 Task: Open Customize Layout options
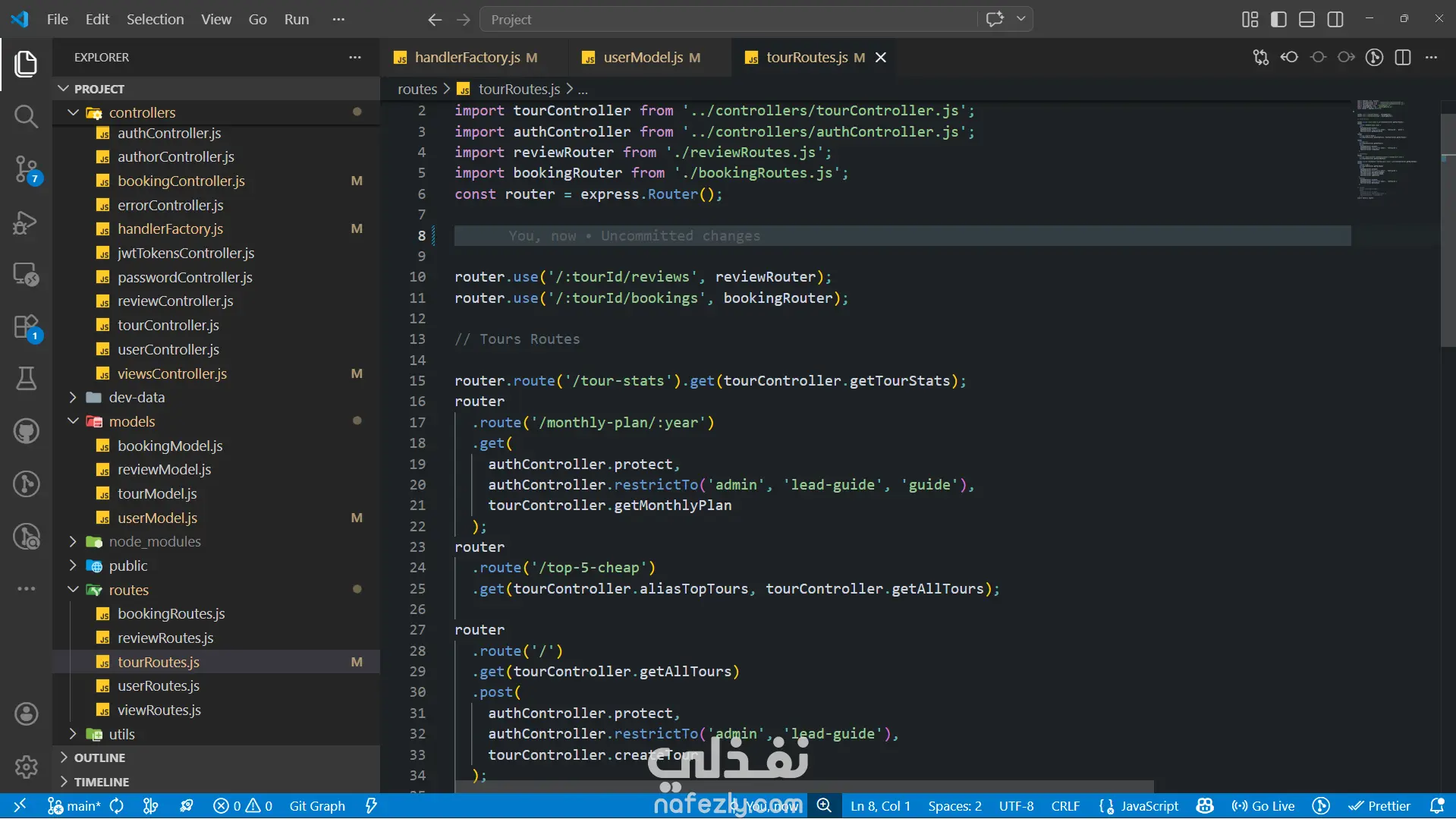click(1250, 20)
